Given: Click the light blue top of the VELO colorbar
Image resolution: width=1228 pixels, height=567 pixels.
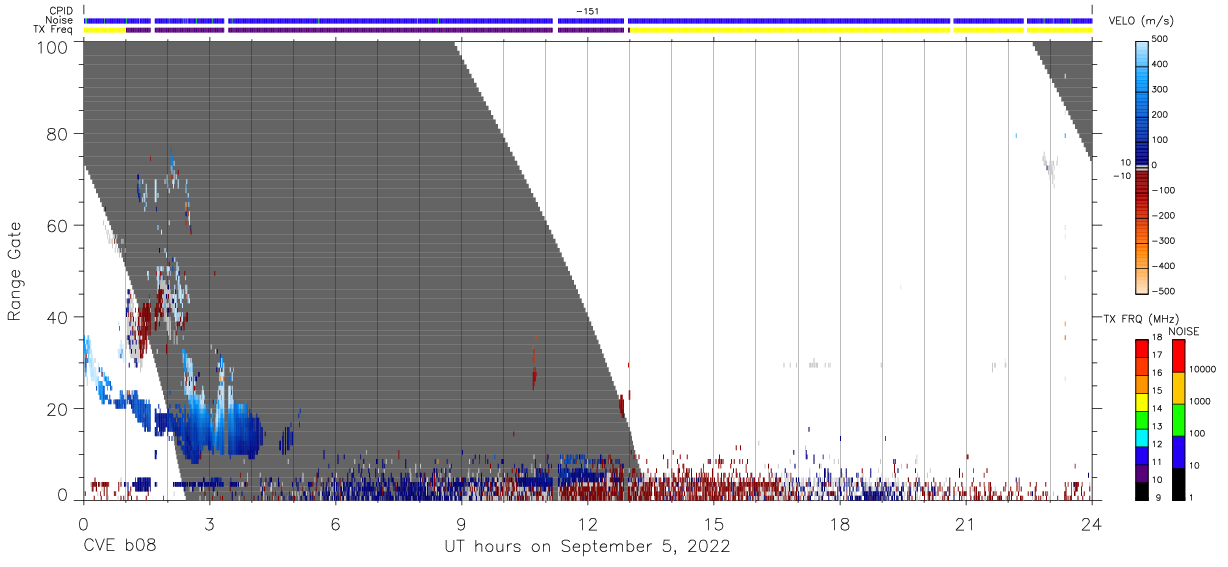Looking at the screenshot, I should tap(1142, 55).
